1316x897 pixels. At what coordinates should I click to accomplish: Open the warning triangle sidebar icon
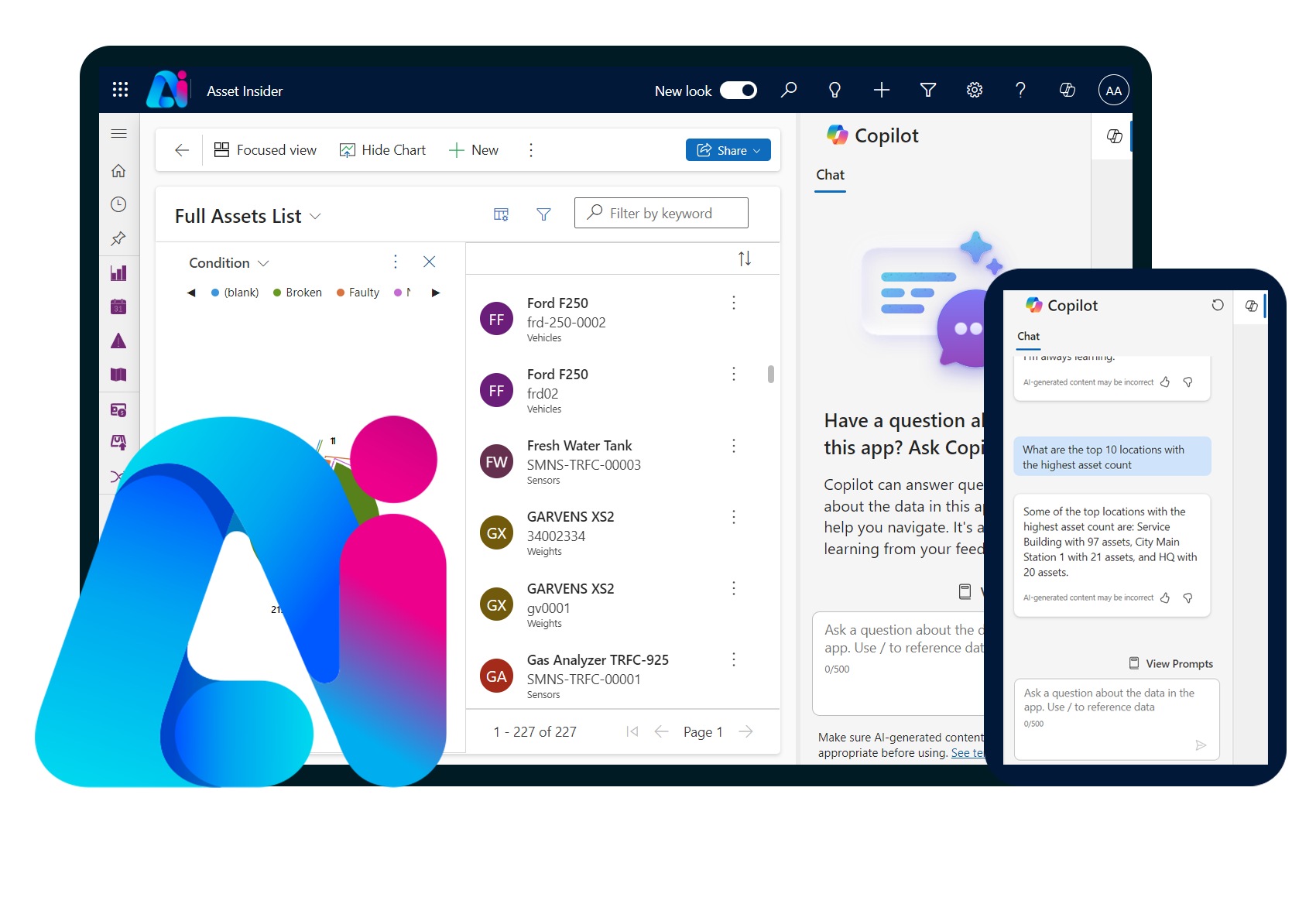tap(118, 341)
